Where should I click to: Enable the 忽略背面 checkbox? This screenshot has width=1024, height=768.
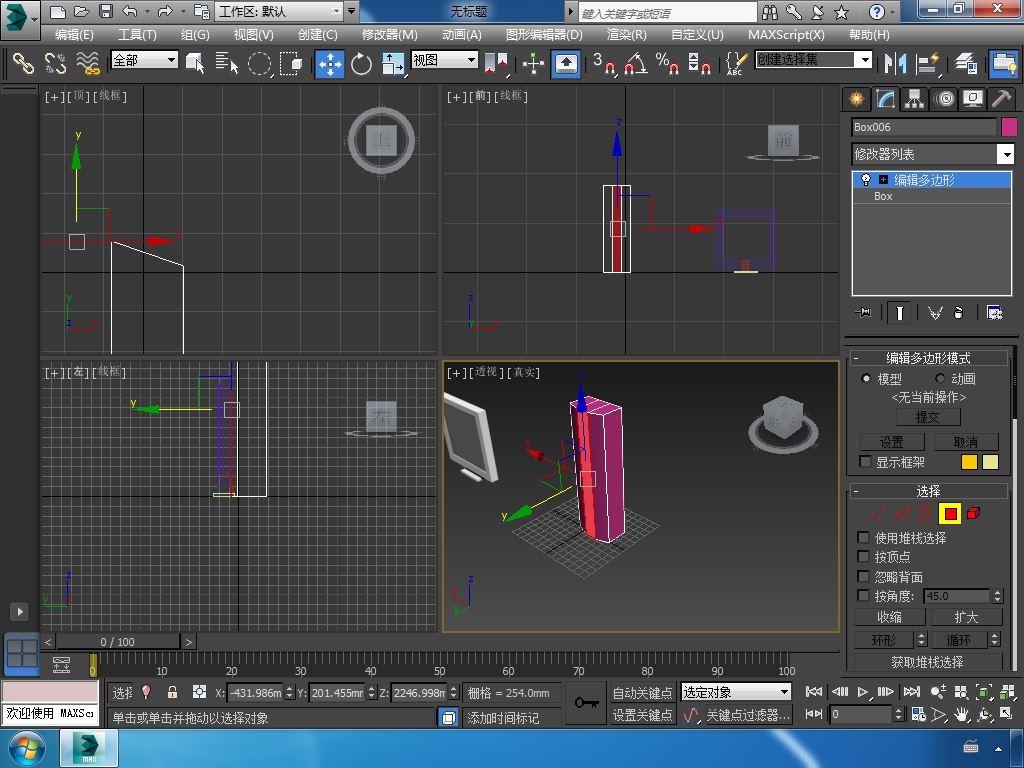(x=863, y=577)
